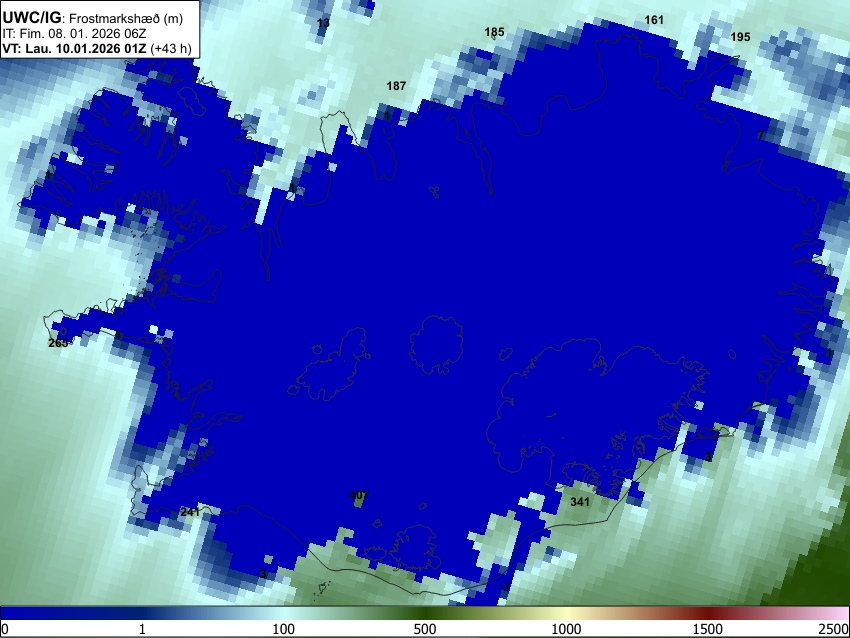Click the map value label '265'
Viewport: 850px width, 638px height.
click(58, 343)
